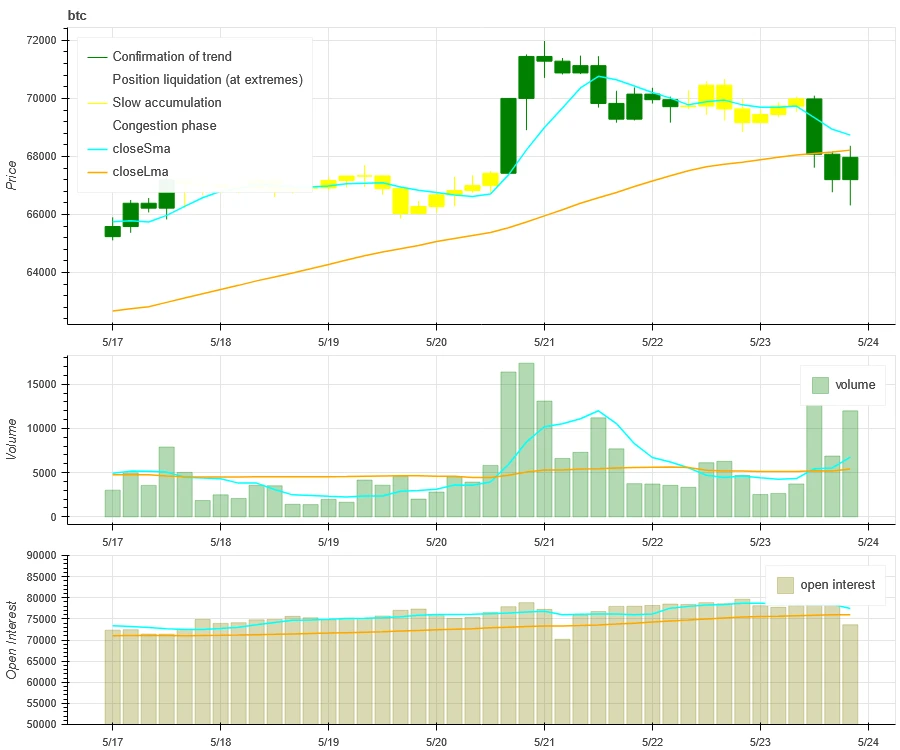900x750 pixels.
Task: Click the cyan closeSma legend line icon
Action: click(97, 149)
